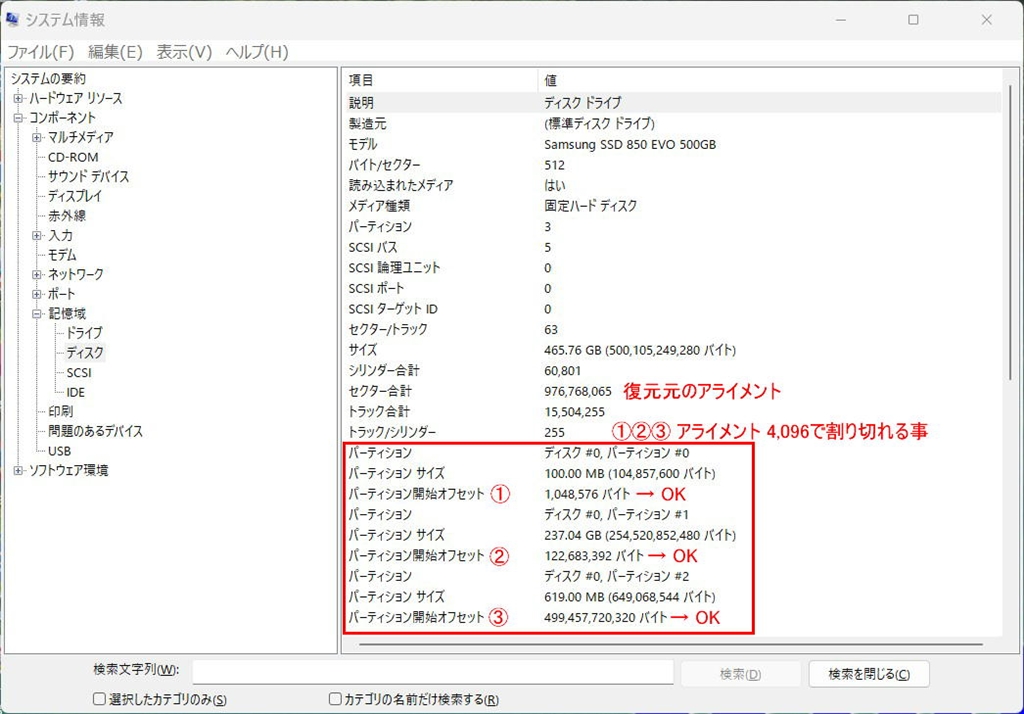
Task: Open the ファイル(F) menu
Action: coord(40,52)
